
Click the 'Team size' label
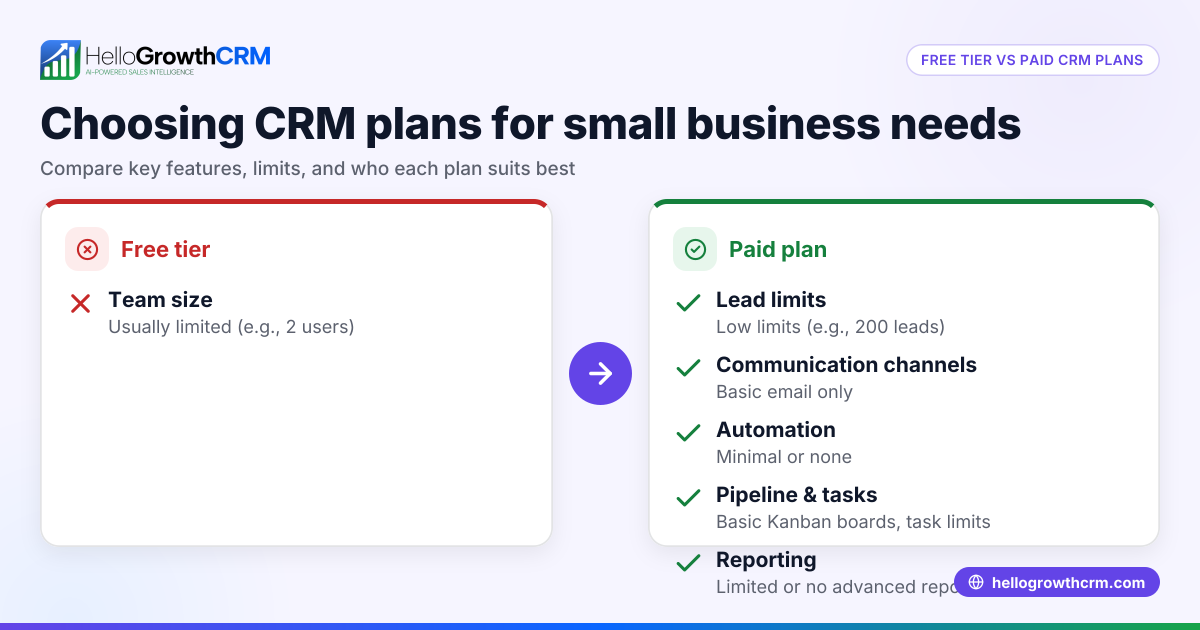pos(160,299)
